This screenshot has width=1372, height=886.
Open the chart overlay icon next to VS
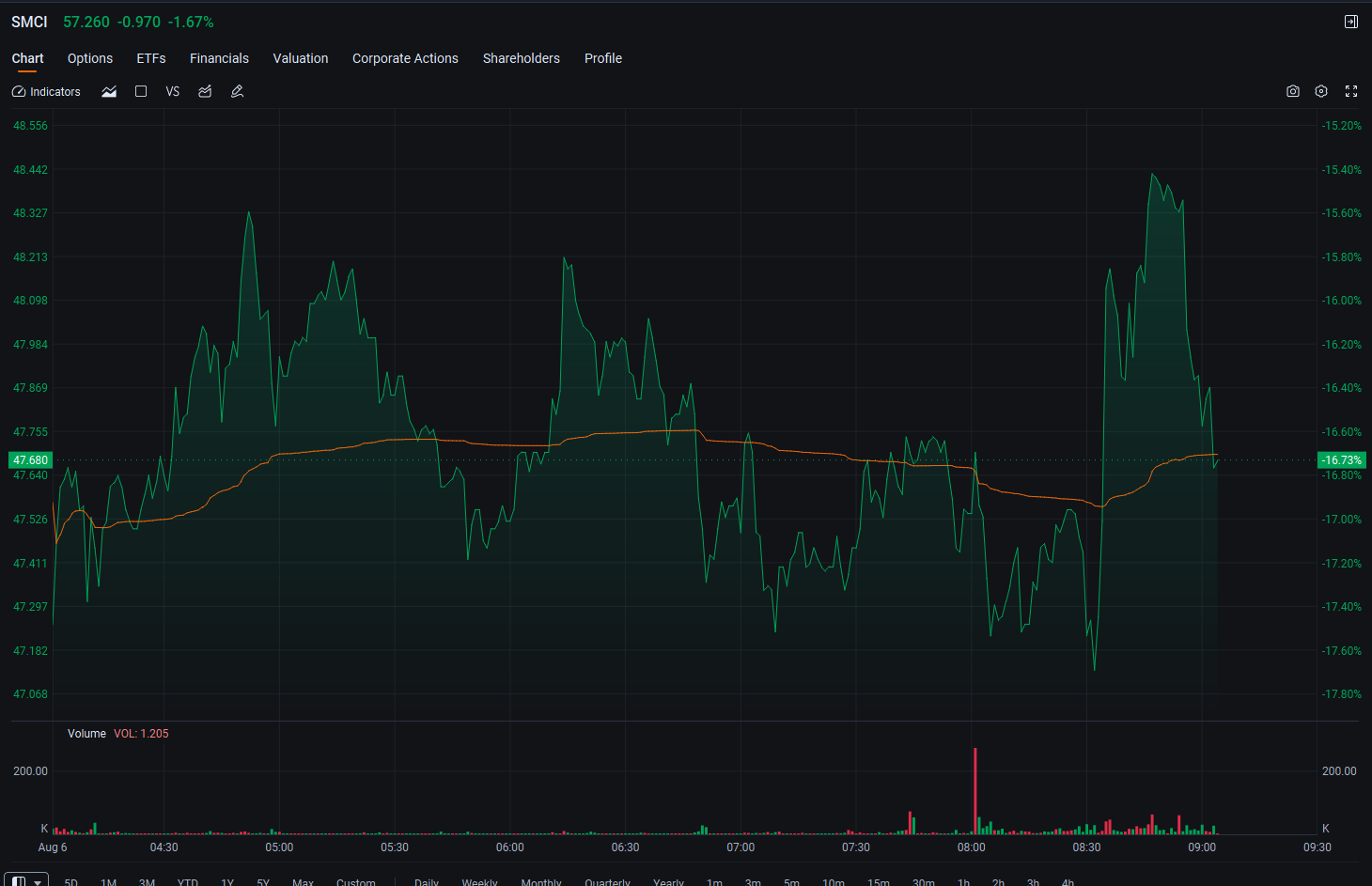[205, 92]
